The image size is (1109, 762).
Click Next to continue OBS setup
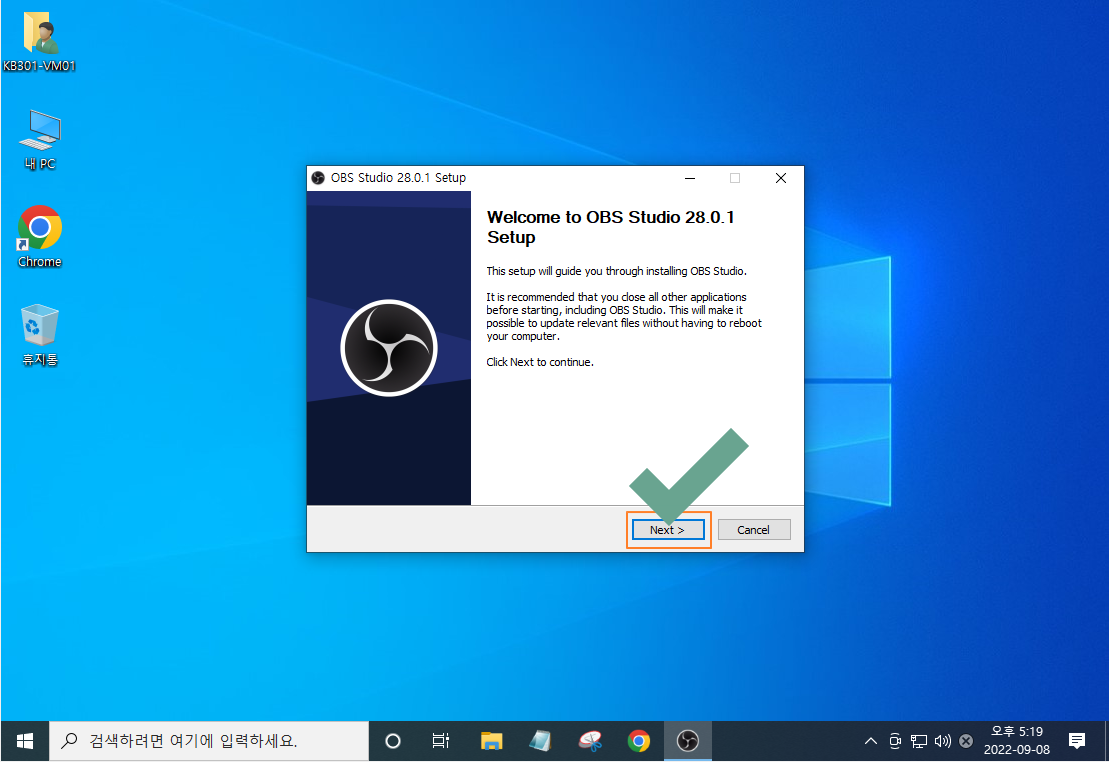pos(668,529)
